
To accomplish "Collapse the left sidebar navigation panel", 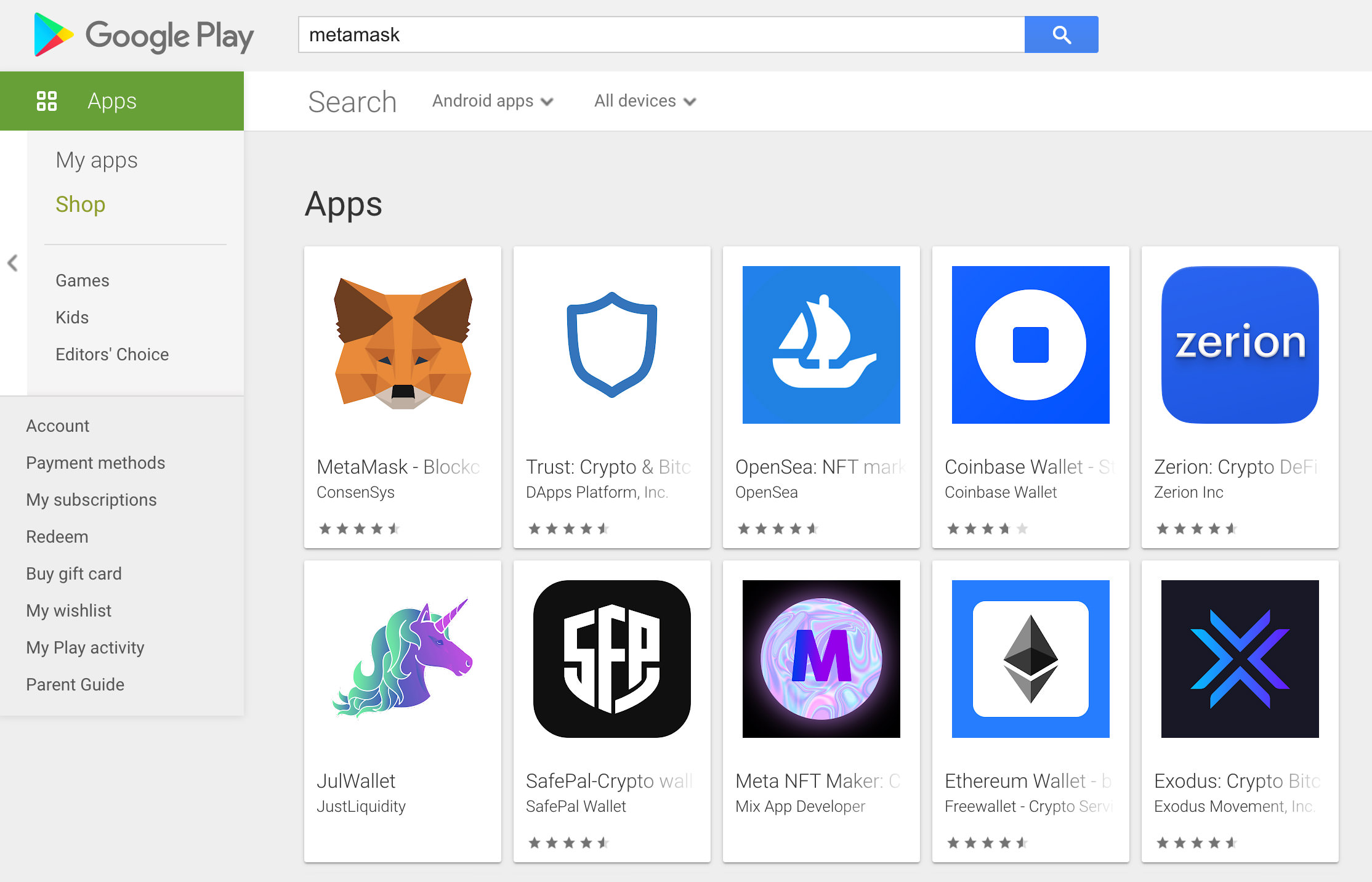I will 13,263.
